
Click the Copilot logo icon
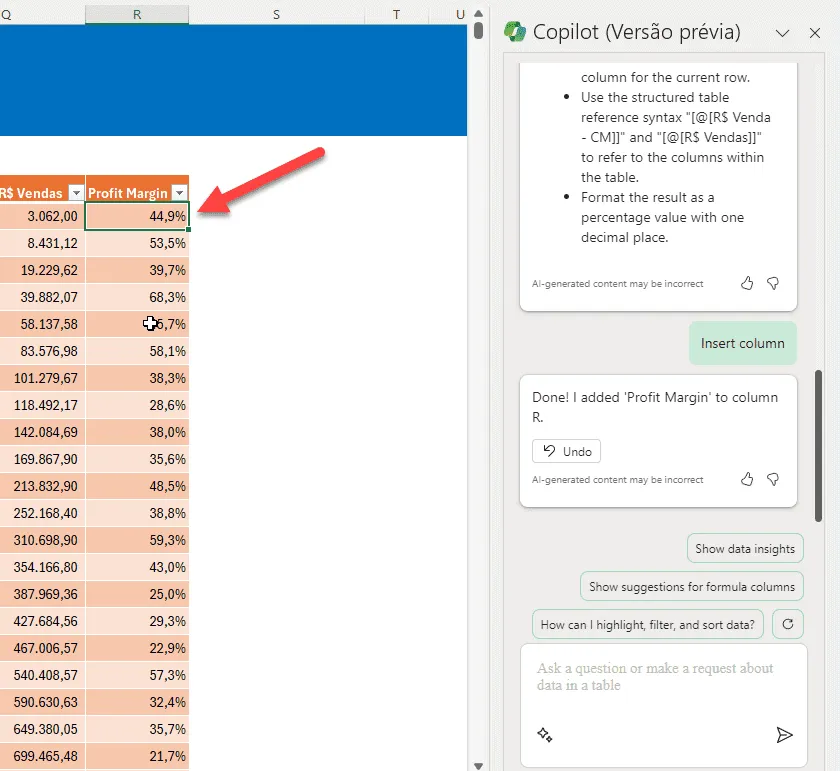(x=515, y=32)
